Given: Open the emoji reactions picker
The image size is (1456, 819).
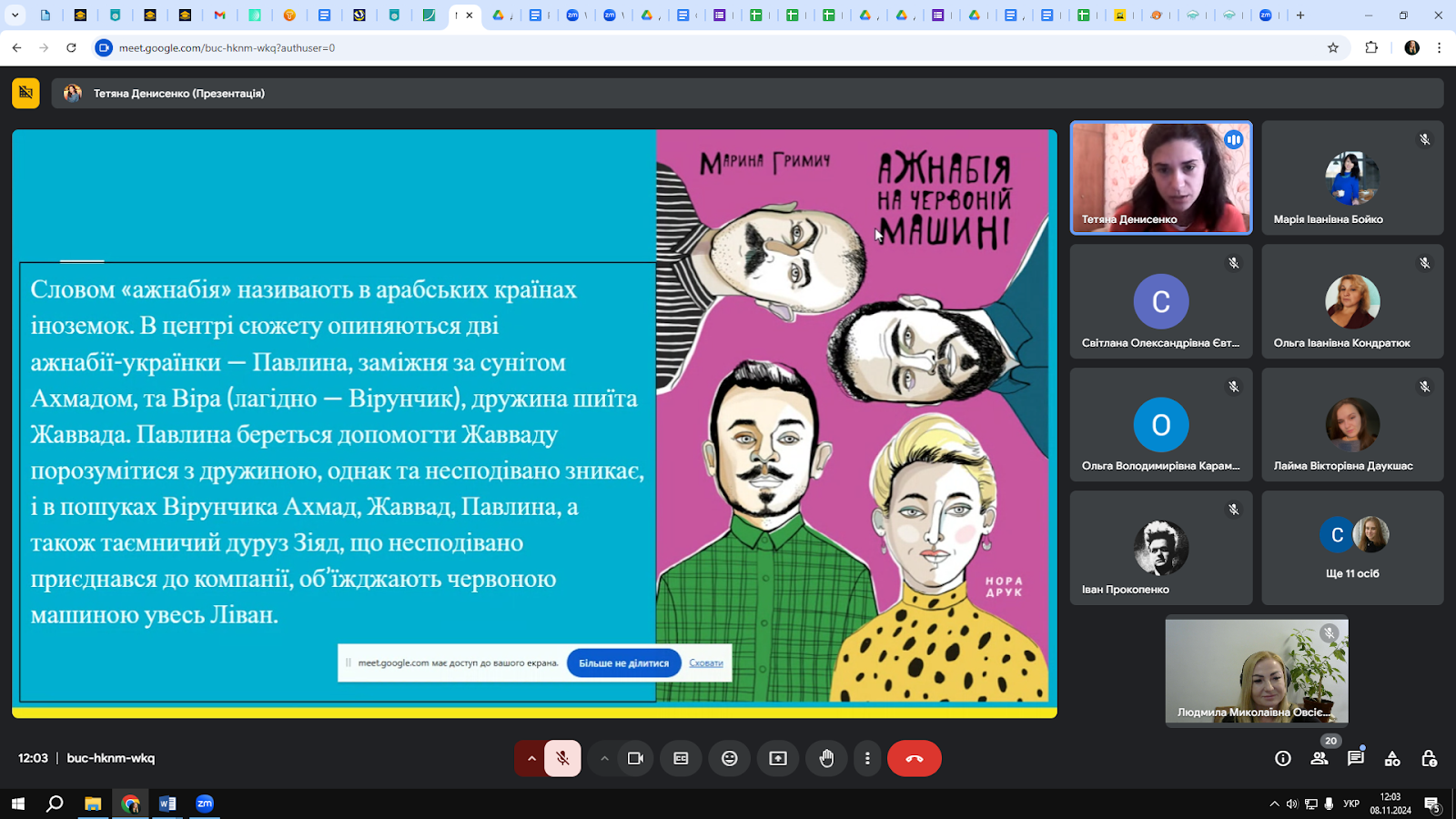Looking at the screenshot, I should point(729,758).
